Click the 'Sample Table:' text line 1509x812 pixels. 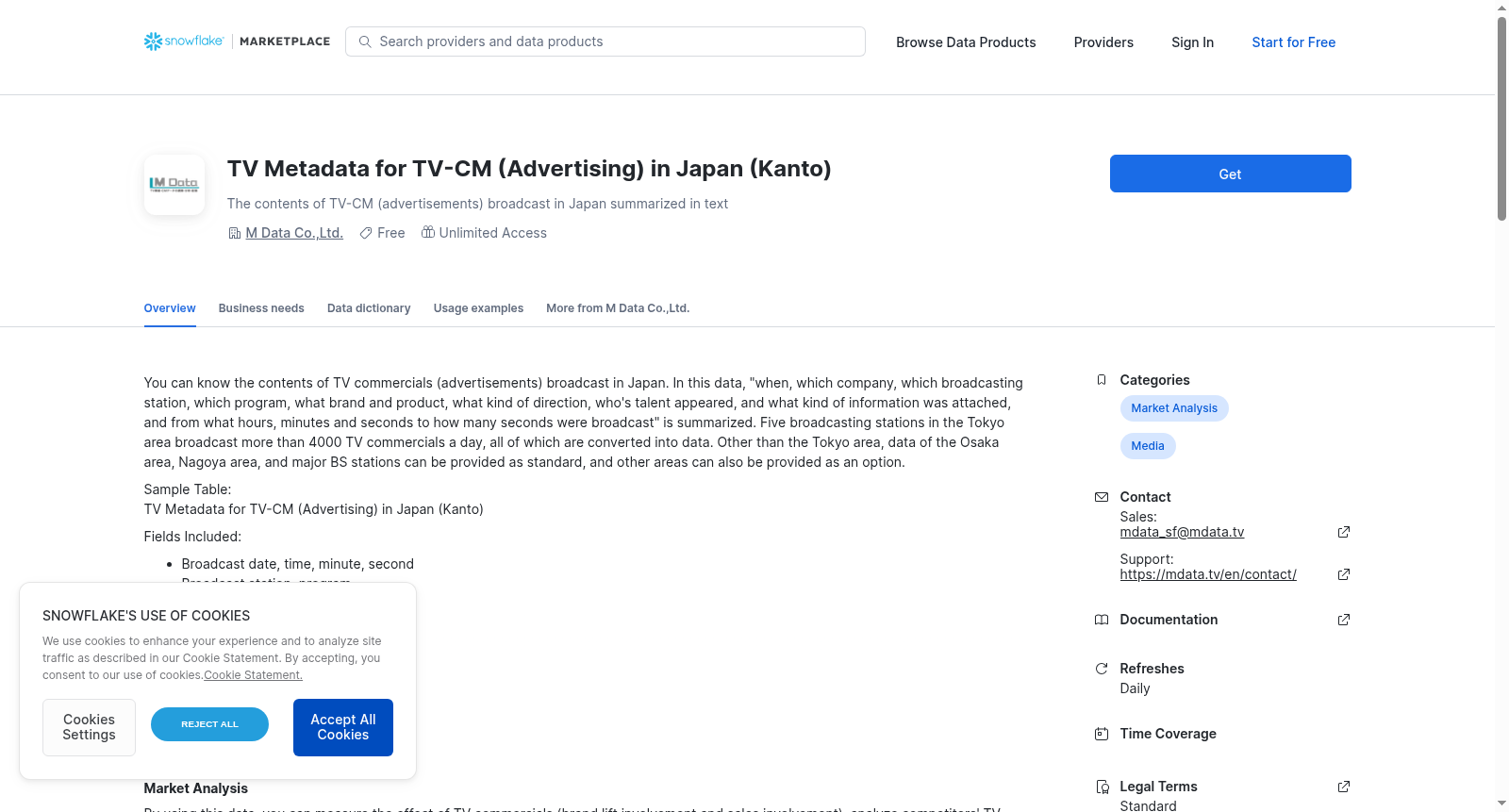click(188, 489)
